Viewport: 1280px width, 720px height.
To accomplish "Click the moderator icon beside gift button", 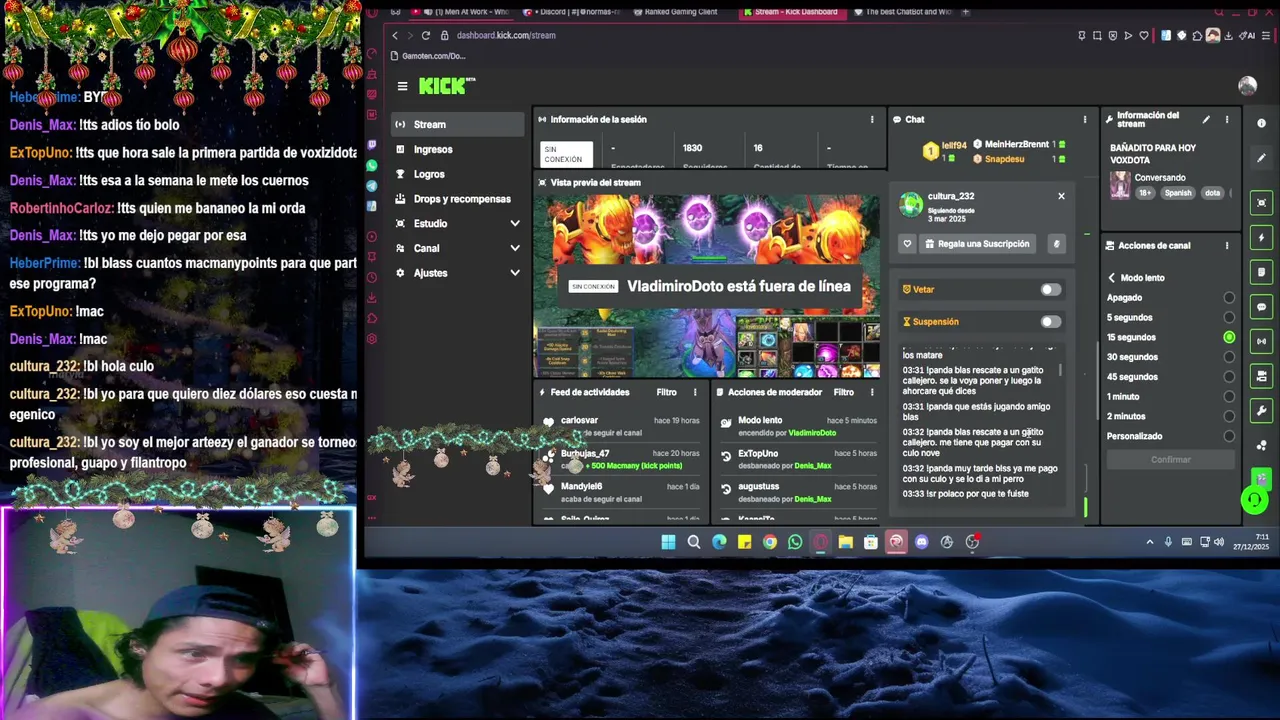I will (1056, 244).
